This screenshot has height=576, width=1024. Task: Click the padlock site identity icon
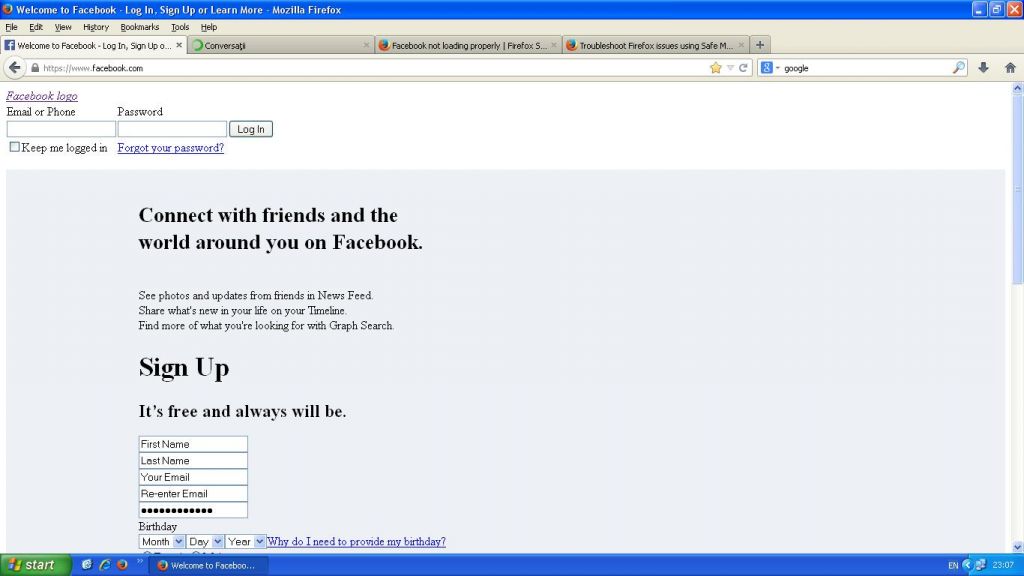point(35,68)
